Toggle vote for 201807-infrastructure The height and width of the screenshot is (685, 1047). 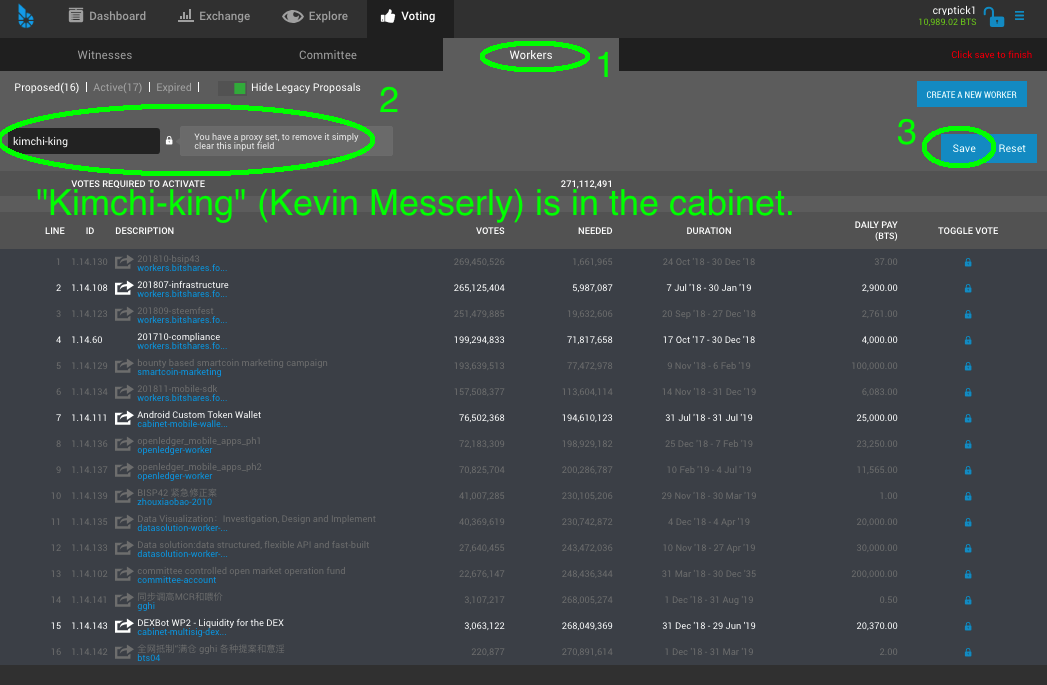pos(968,288)
